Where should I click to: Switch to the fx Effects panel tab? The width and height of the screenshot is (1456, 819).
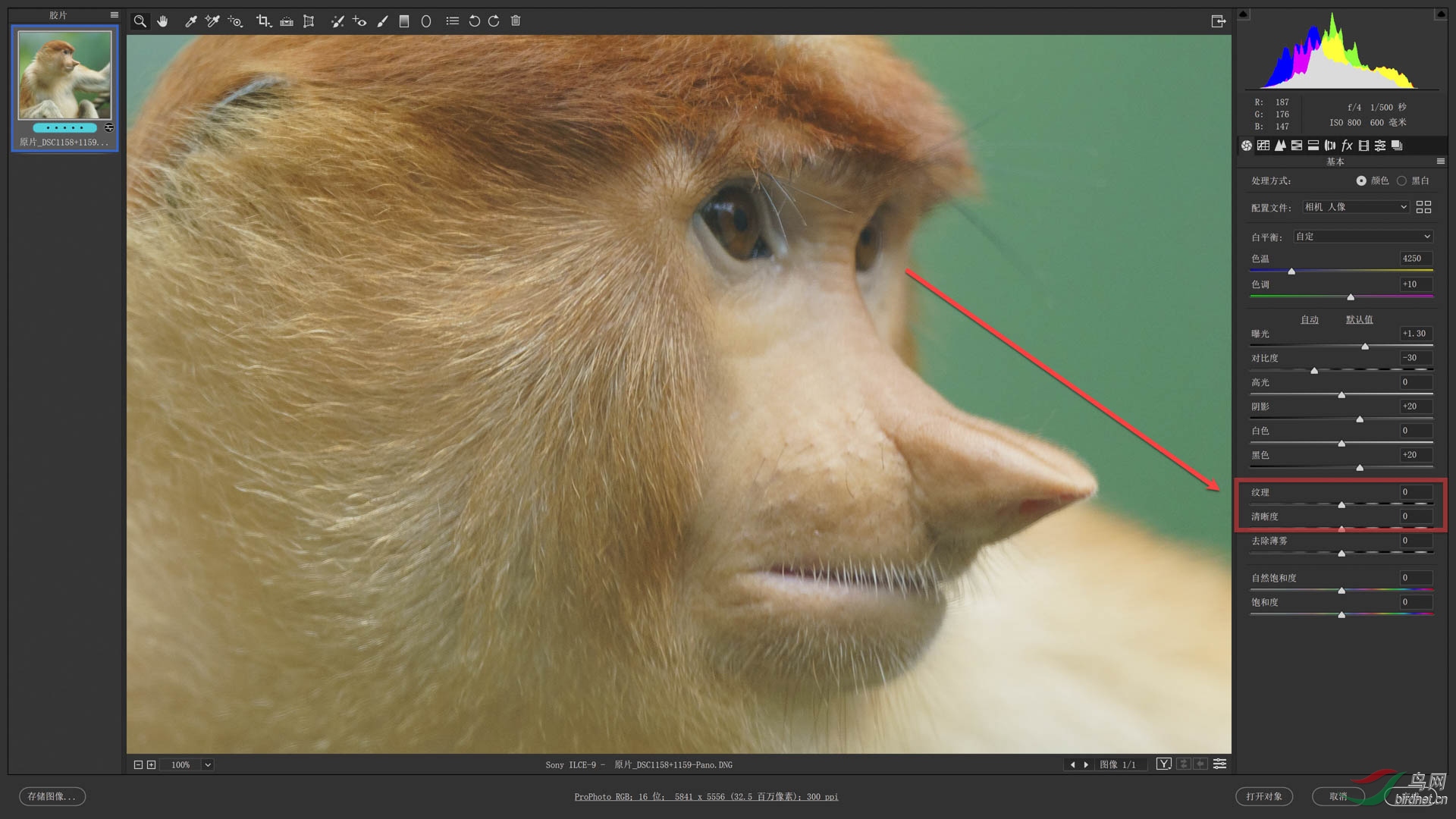(x=1347, y=146)
